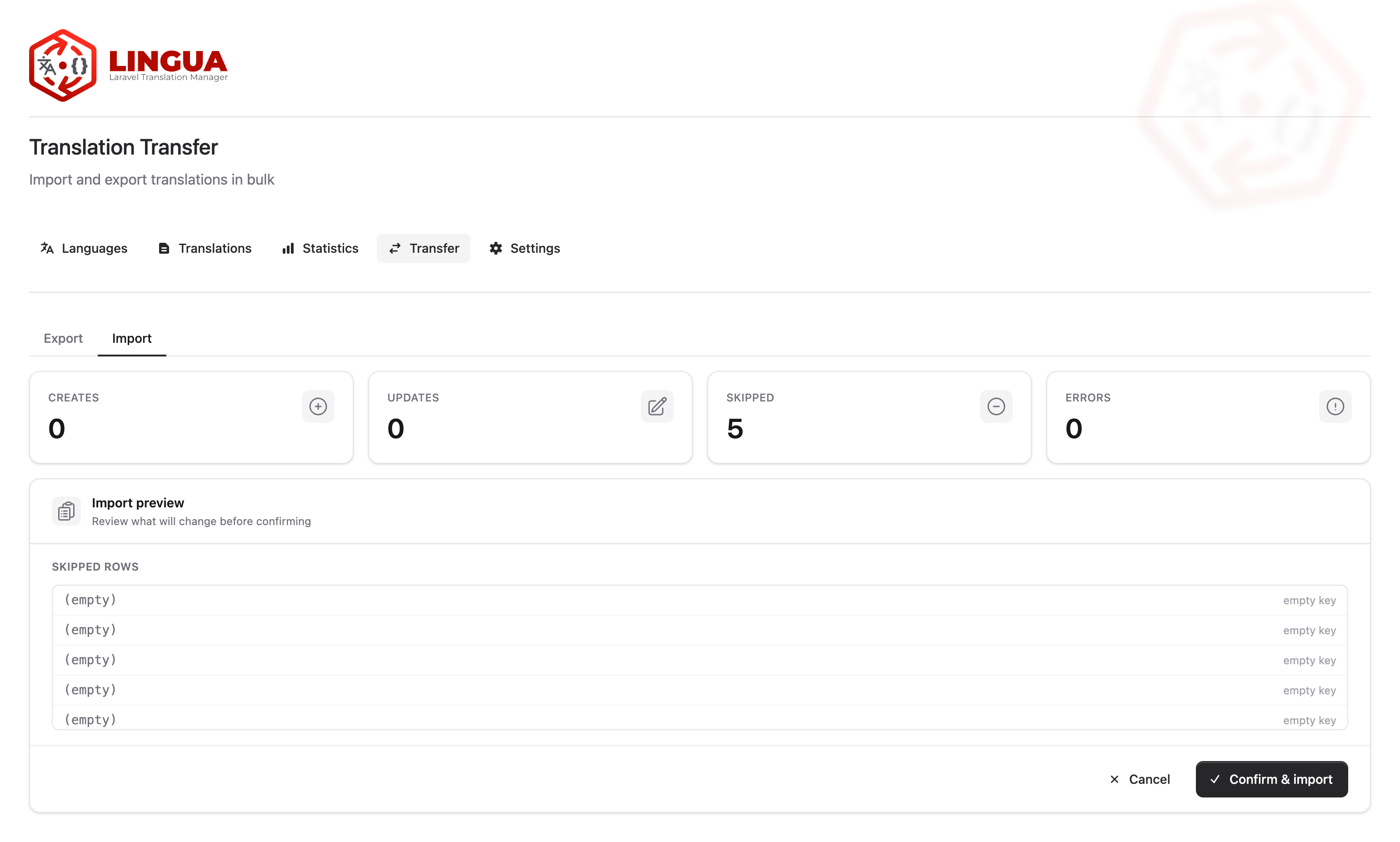Open the Languages section

(x=83, y=248)
